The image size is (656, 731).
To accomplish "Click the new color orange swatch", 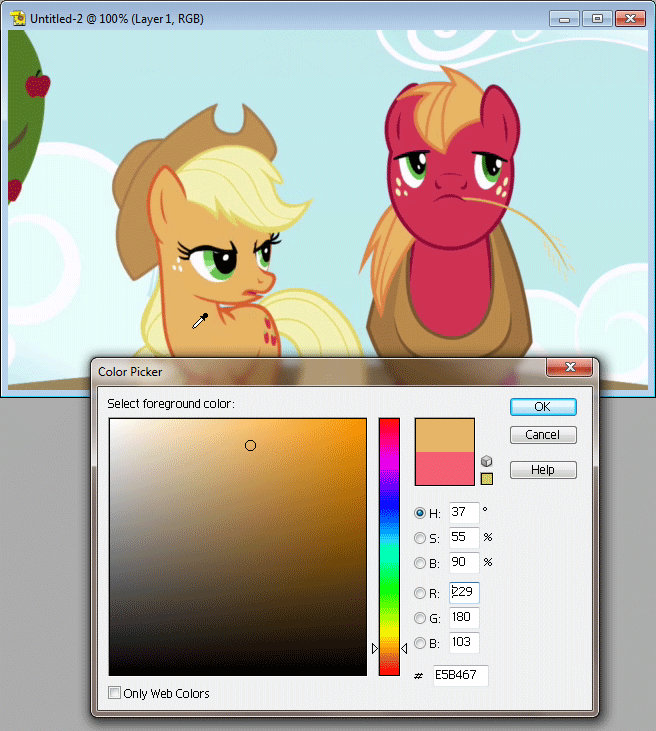I will [x=445, y=435].
